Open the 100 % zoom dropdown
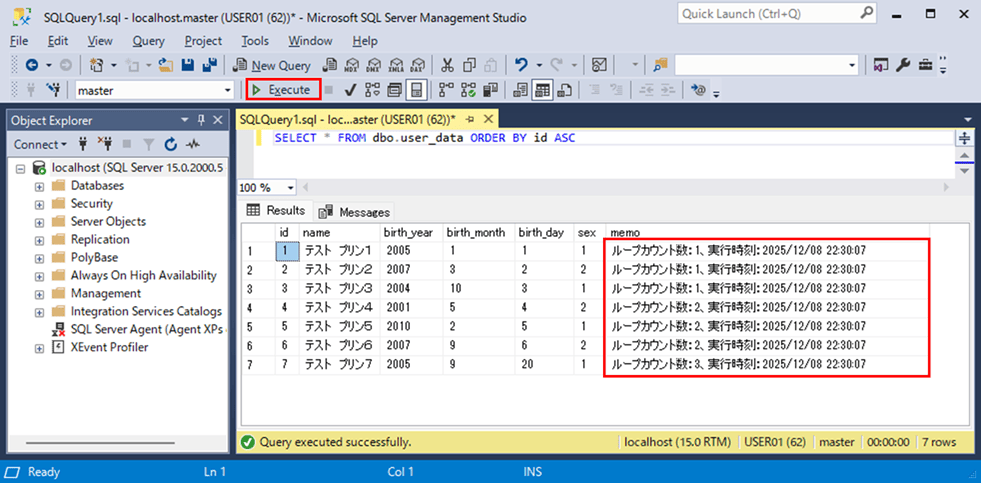This screenshot has height=483, width=981. [290, 187]
